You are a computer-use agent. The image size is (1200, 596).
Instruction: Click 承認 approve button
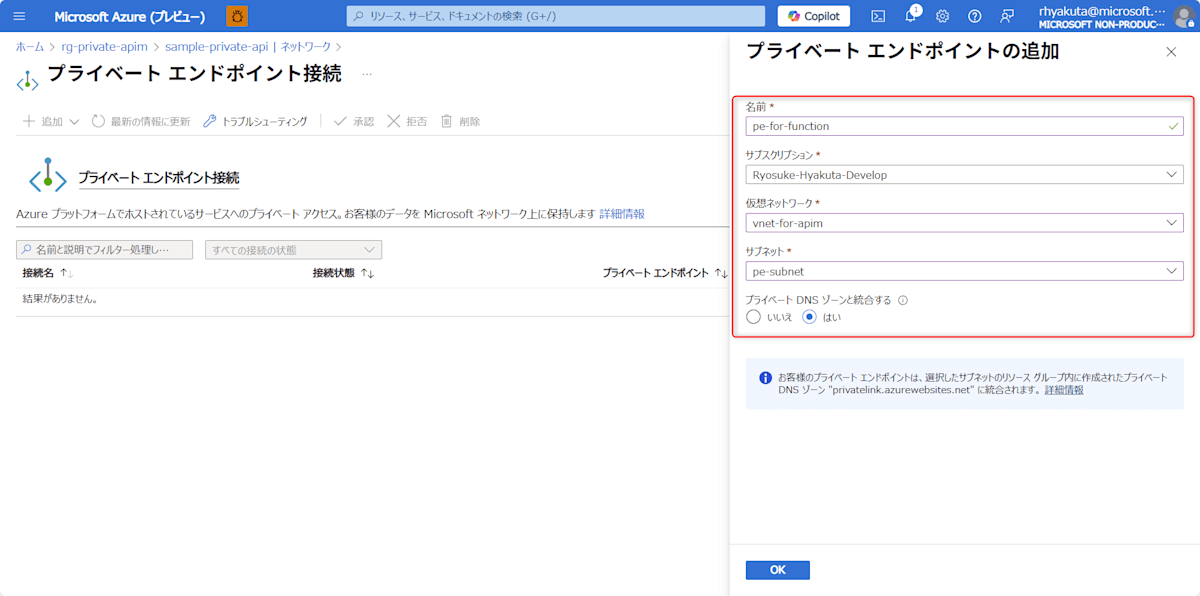tap(354, 121)
